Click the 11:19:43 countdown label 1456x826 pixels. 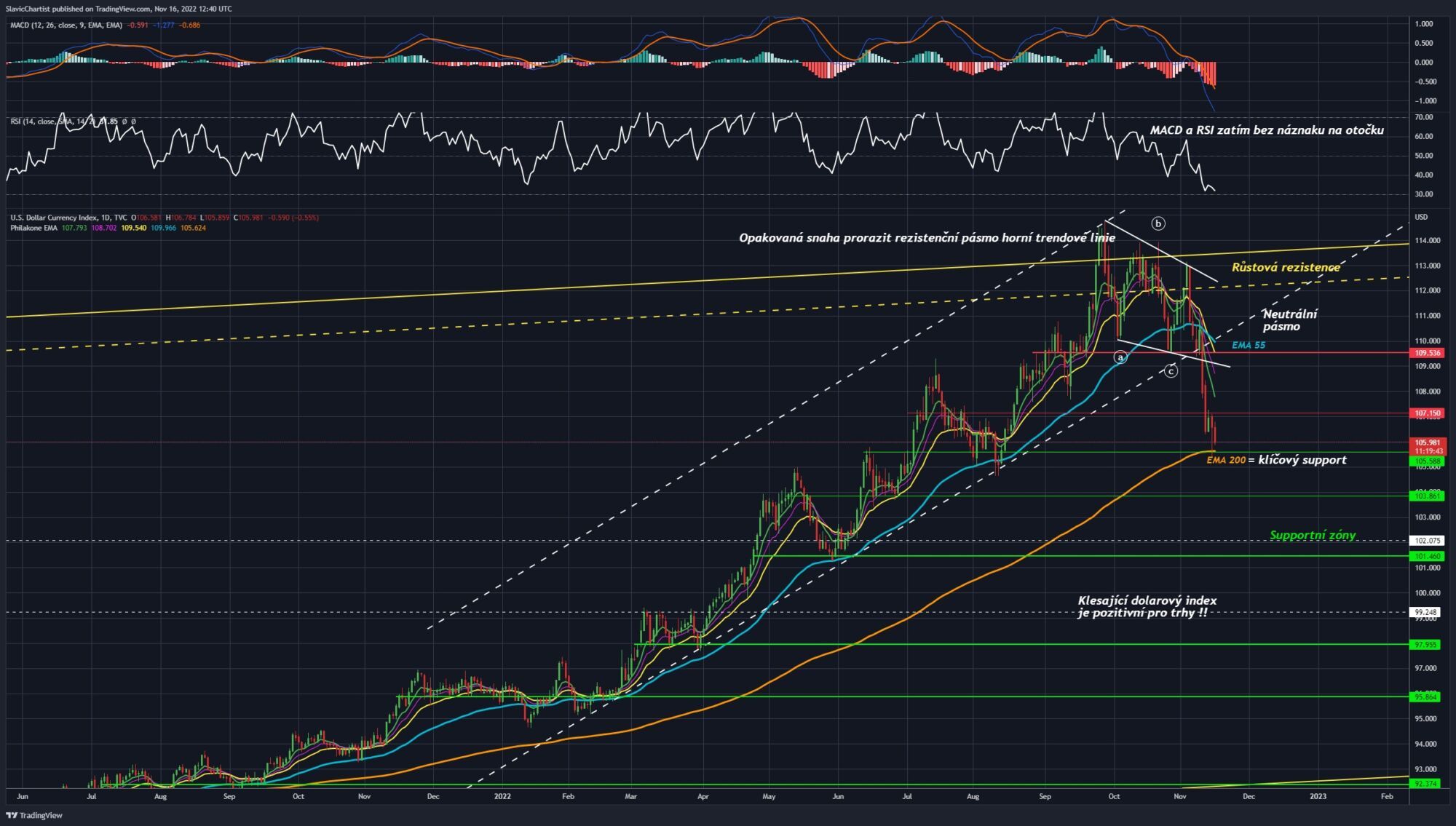click(1428, 451)
